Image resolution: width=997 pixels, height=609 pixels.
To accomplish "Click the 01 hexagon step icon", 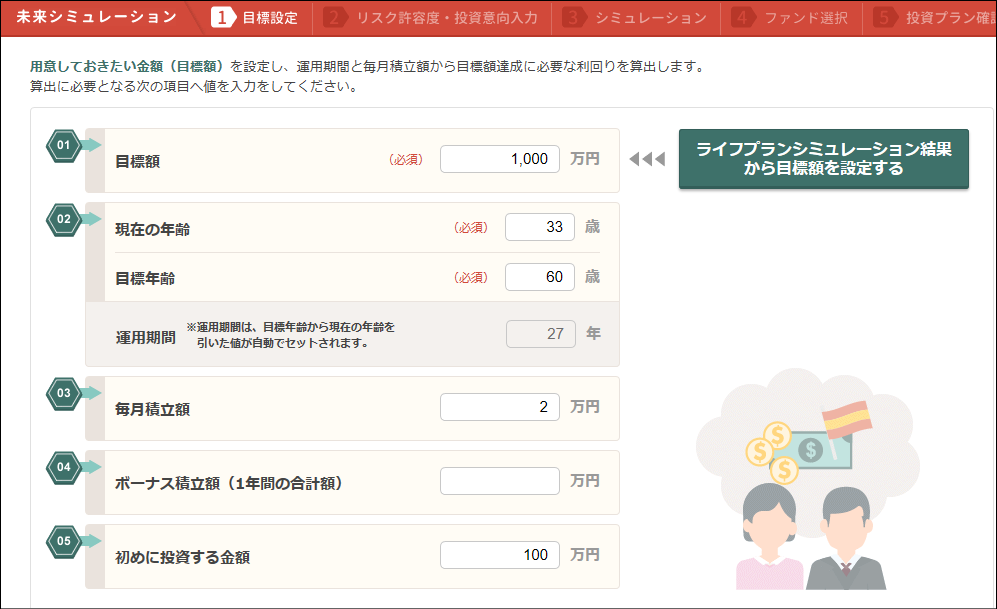I will click(64, 146).
